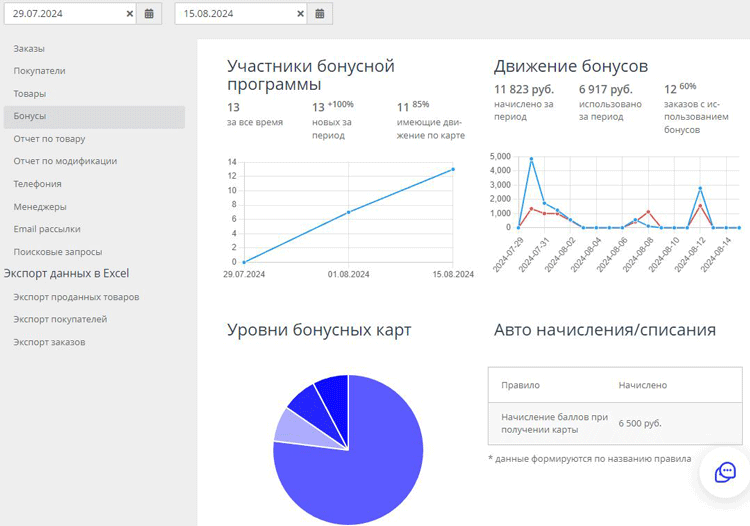Click the Движение бонусов heading
The width and height of the screenshot is (750, 526).
point(571,66)
